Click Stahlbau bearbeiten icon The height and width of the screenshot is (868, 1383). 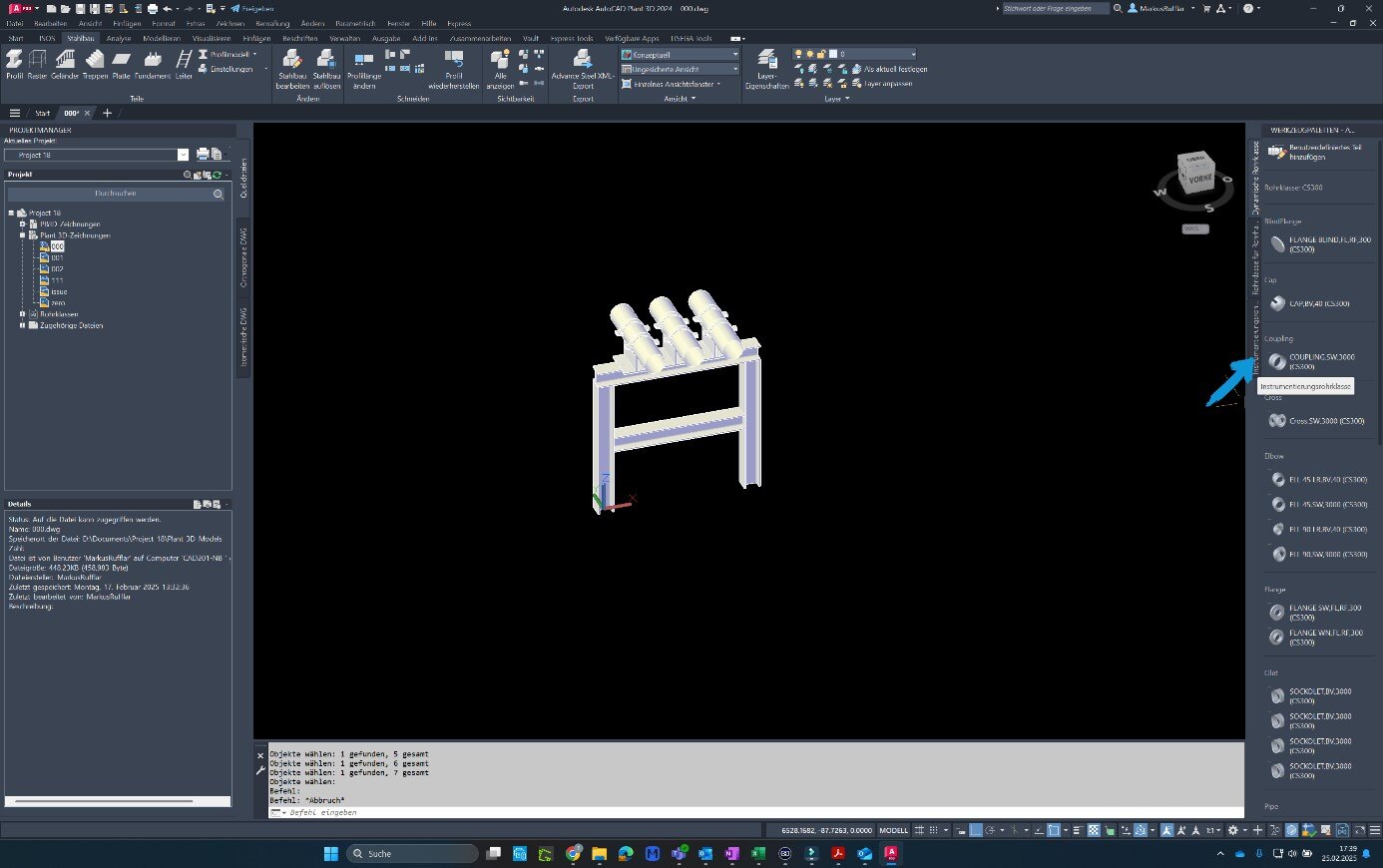coord(292,69)
